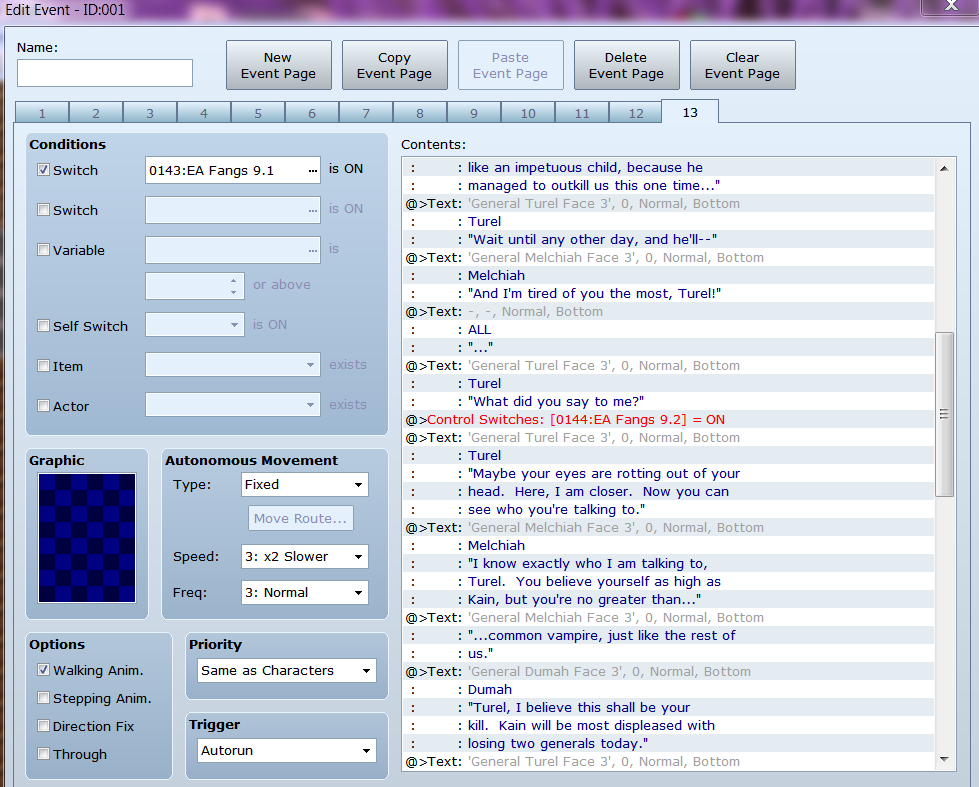Open the second Switch condition chooser
The image size is (979, 787).
pyautogui.click(x=313, y=209)
